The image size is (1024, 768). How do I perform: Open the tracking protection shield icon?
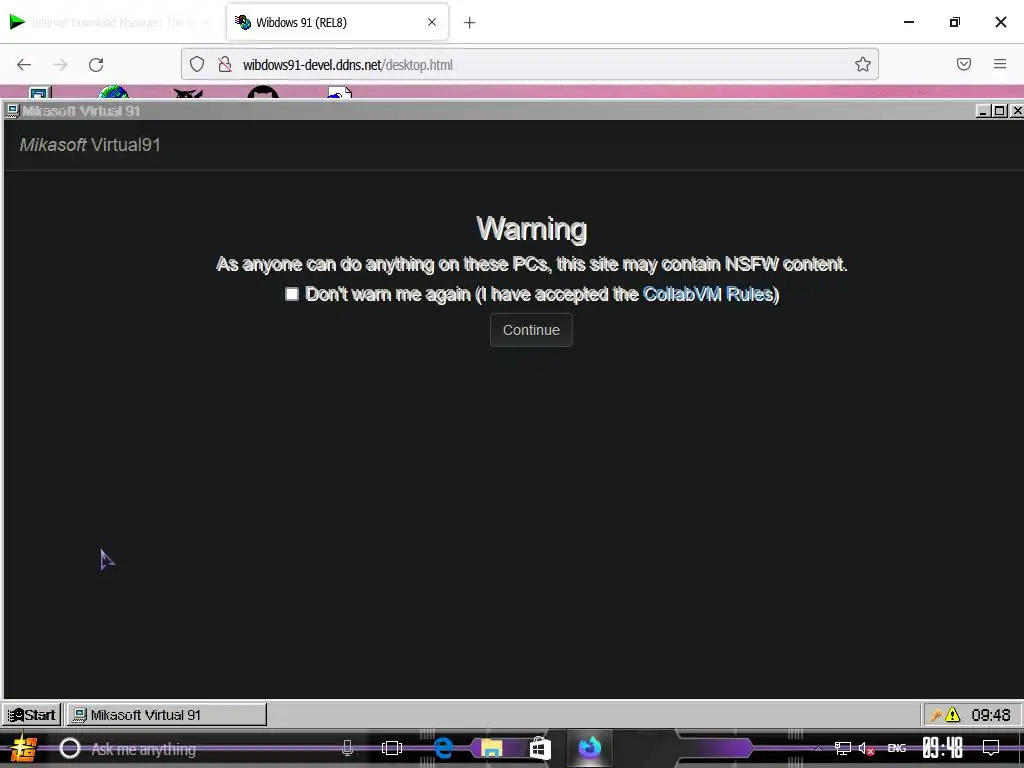point(197,64)
